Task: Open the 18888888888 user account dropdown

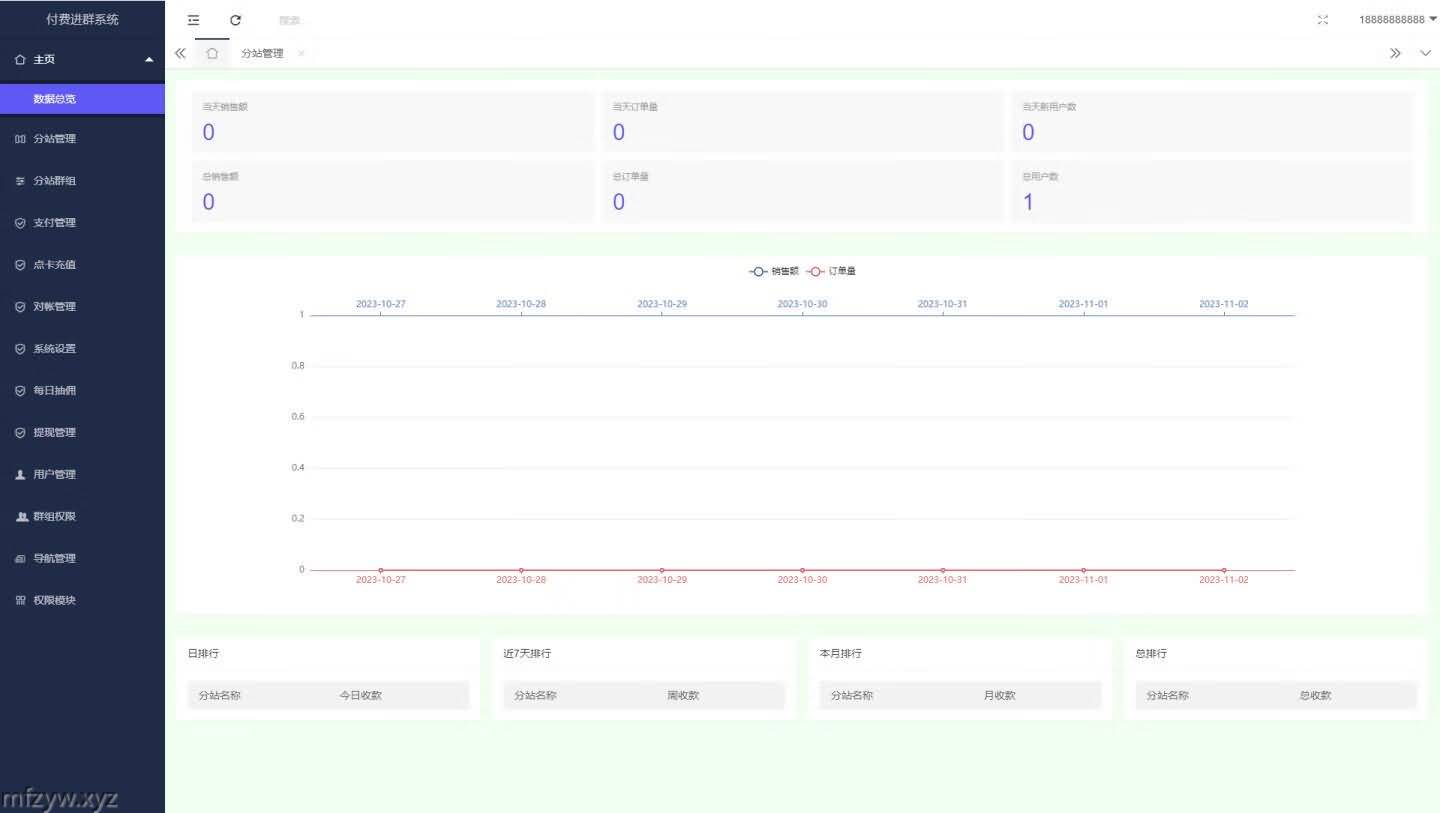Action: [x=1396, y=20]
